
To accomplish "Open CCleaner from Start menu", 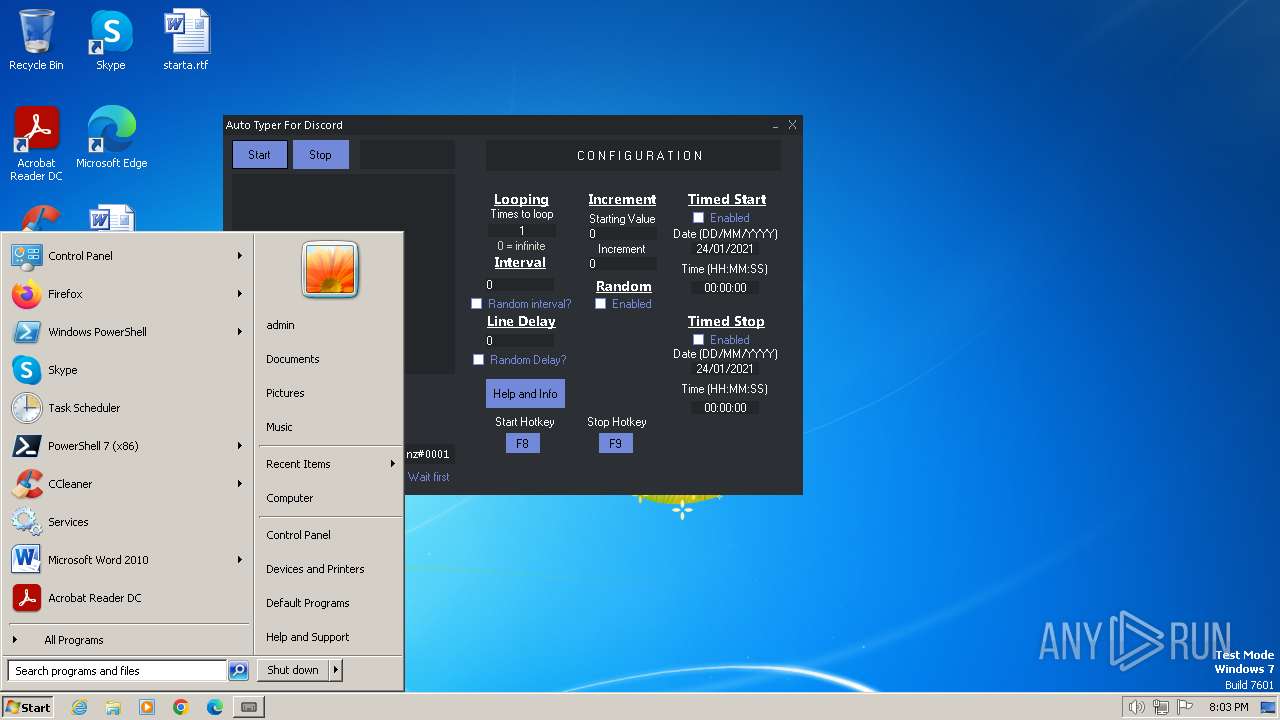I will click(x=127, y=484).
